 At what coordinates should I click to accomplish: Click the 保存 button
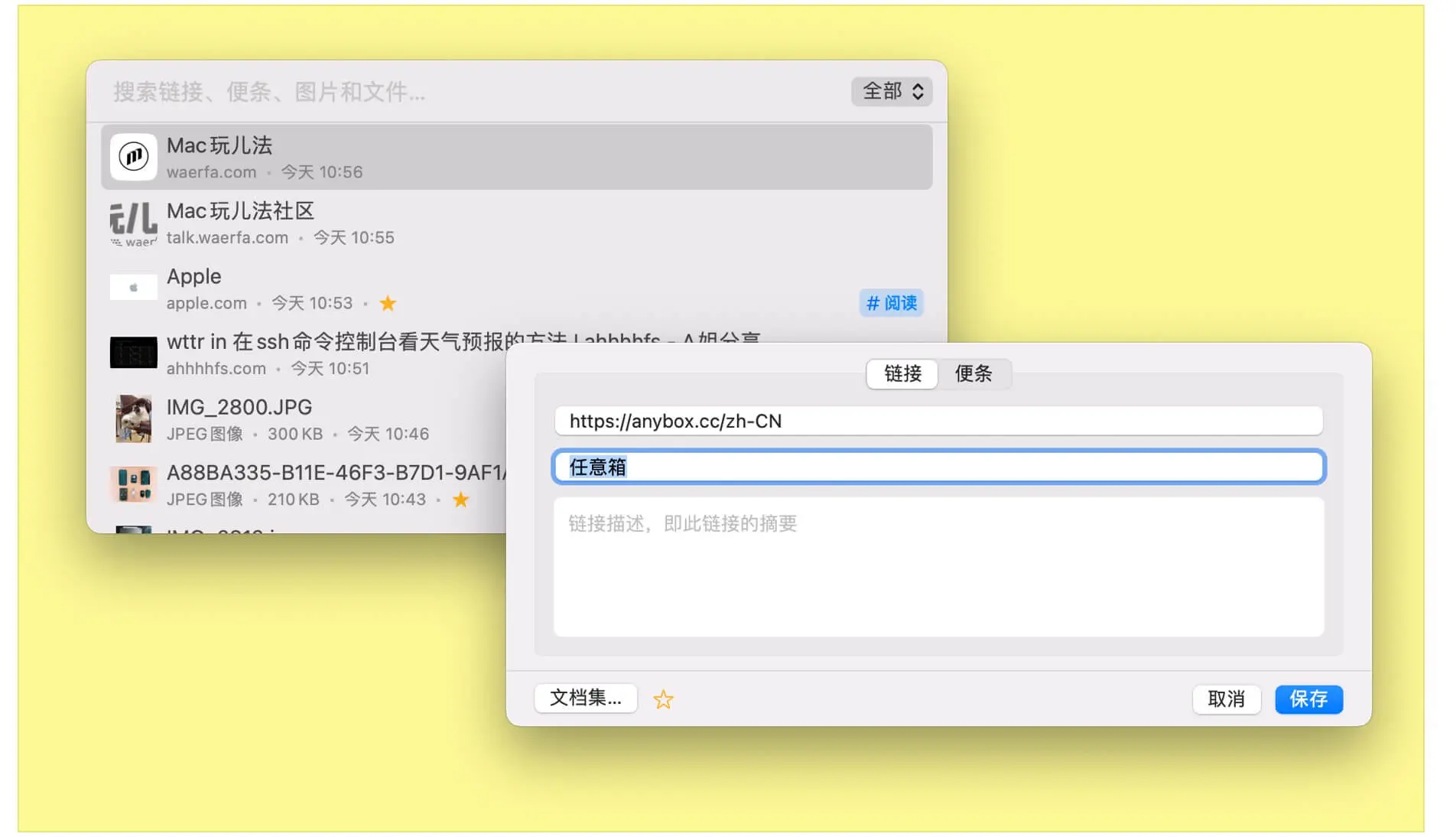point(1308,699)
